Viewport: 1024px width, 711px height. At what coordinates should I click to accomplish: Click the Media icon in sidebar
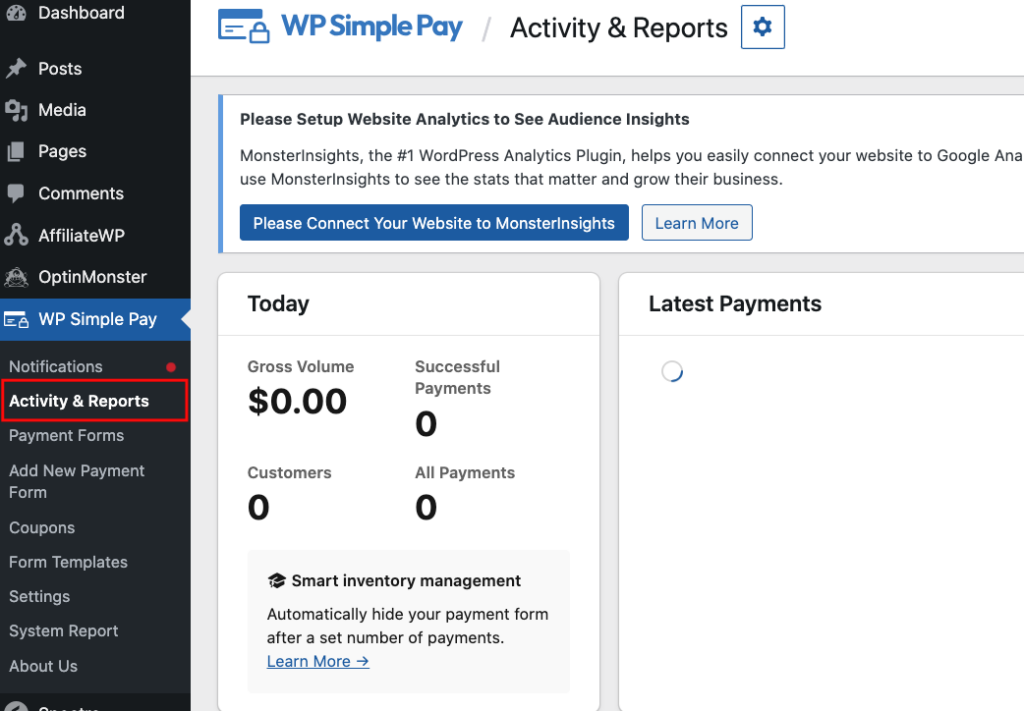pos(16,110)
